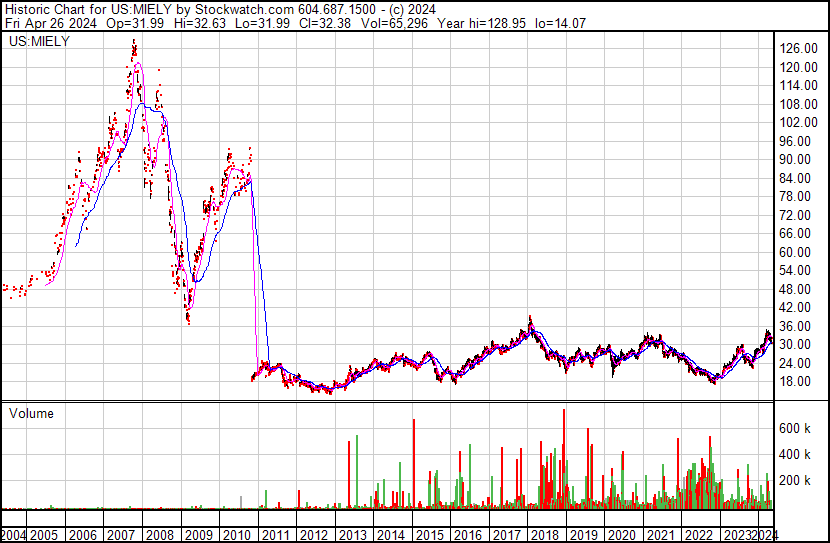The image size is (830, 543).
Task: Click the 24.00 price axis label
Action: click(x=795, y=363)
